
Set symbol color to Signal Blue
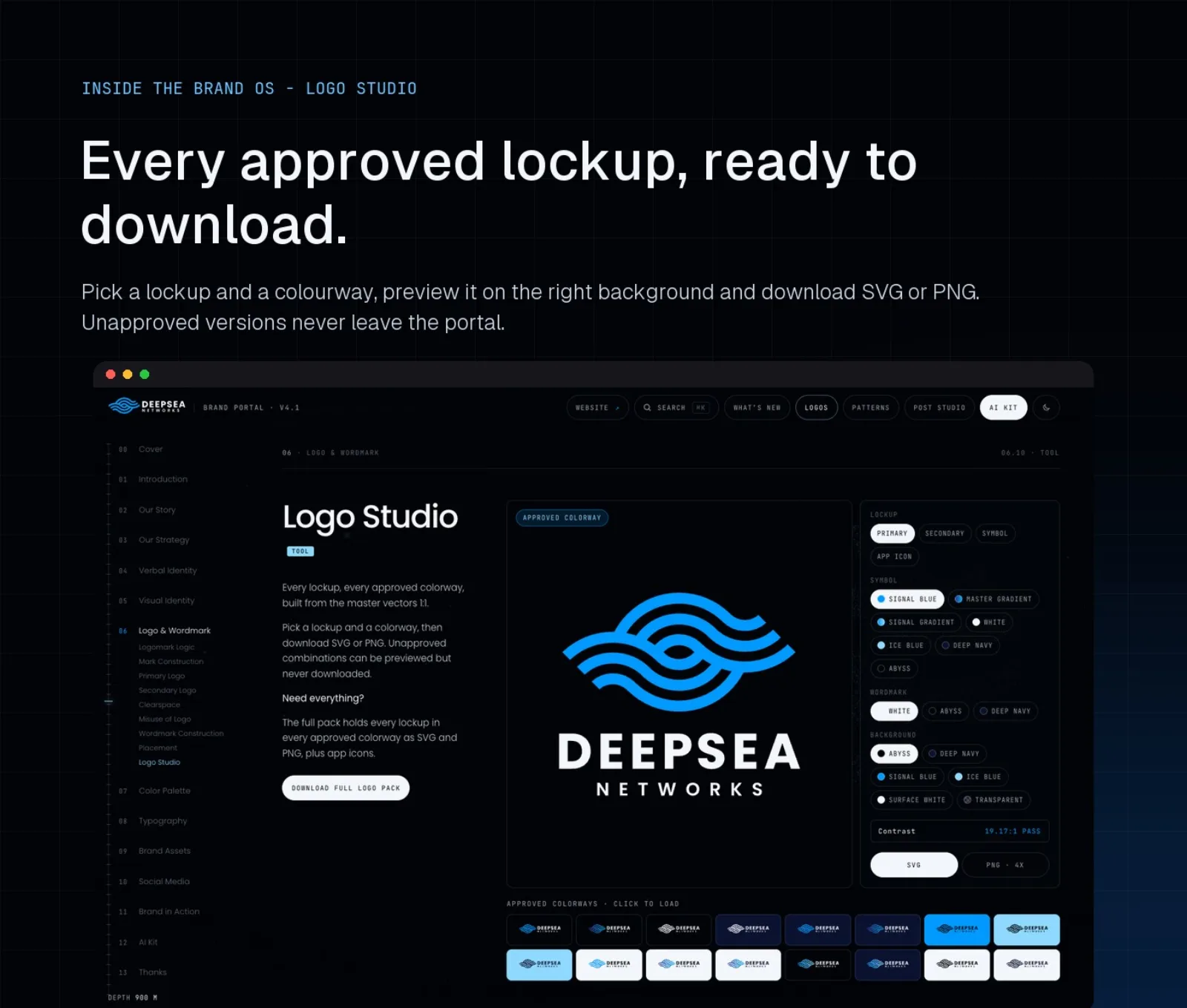pyautogui.click(x=907, y=599)
